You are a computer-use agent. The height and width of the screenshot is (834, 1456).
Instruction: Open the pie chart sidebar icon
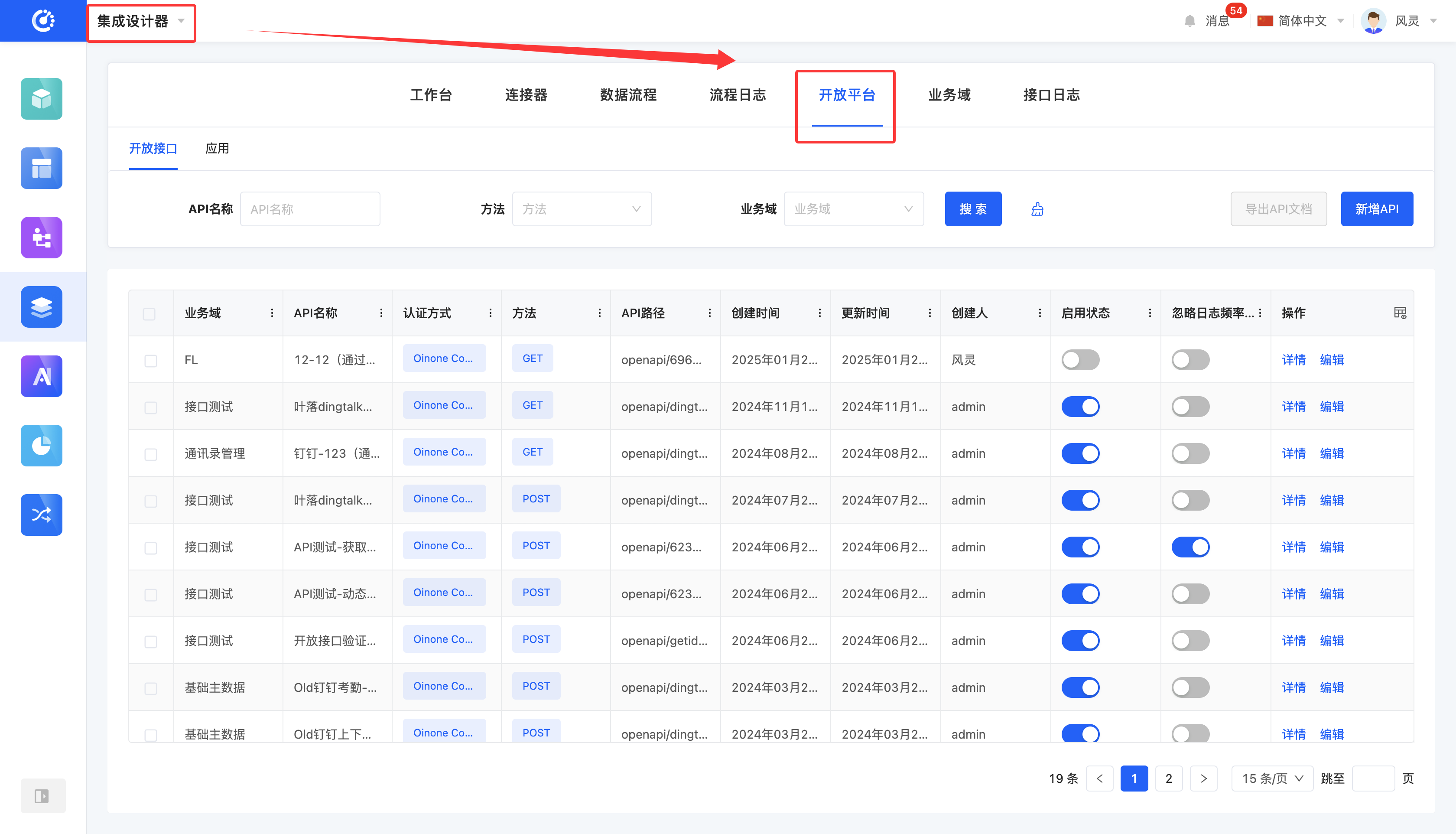pyautogui.click(x=41, y=445)
